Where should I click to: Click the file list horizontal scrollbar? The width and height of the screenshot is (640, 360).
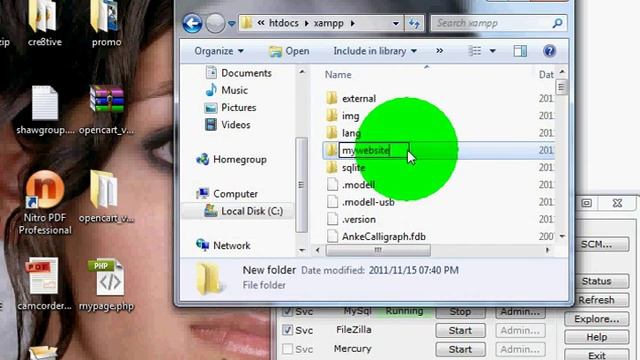pyautogui.click(x=378, y=250)
